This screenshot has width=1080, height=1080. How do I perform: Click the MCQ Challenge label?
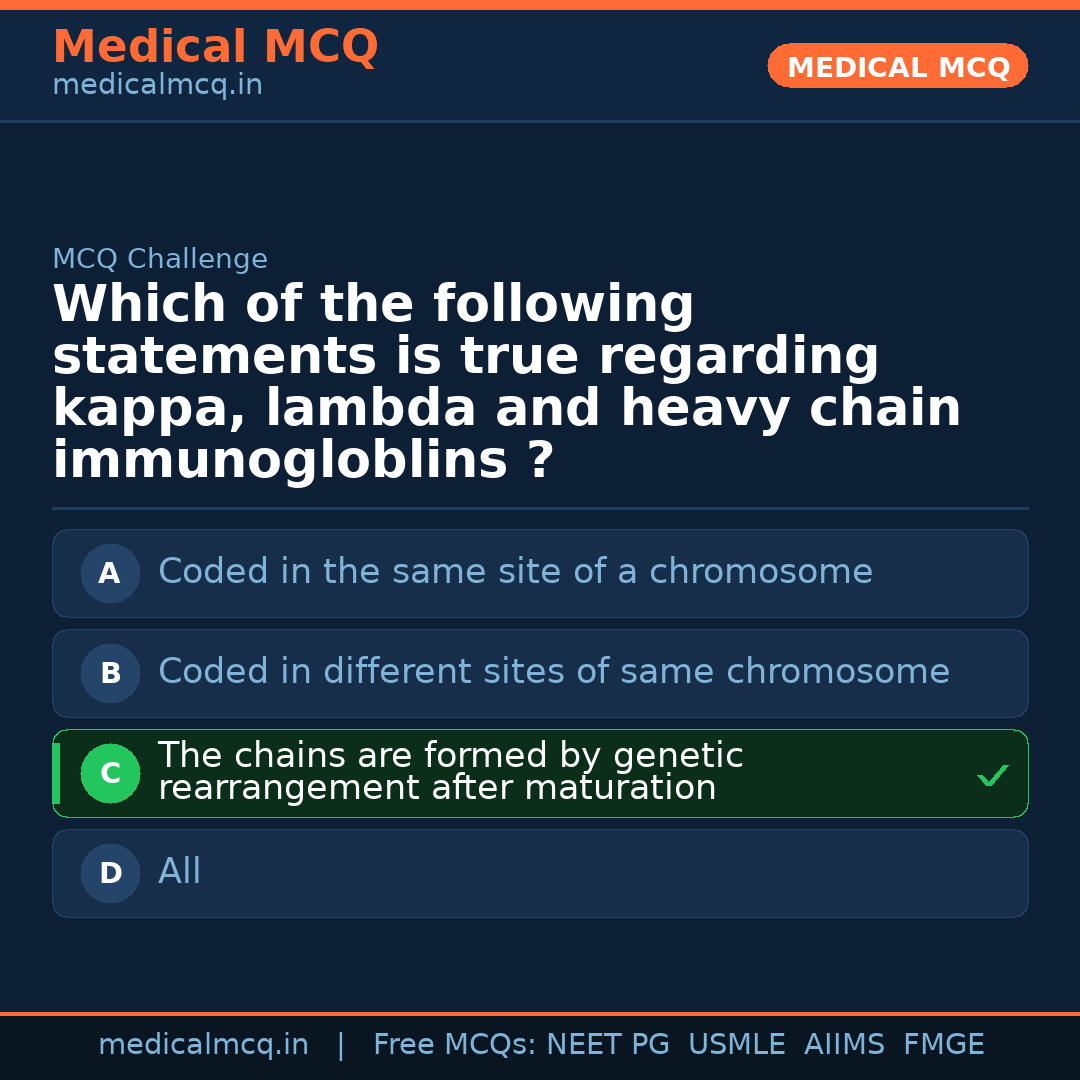[160, 259]
